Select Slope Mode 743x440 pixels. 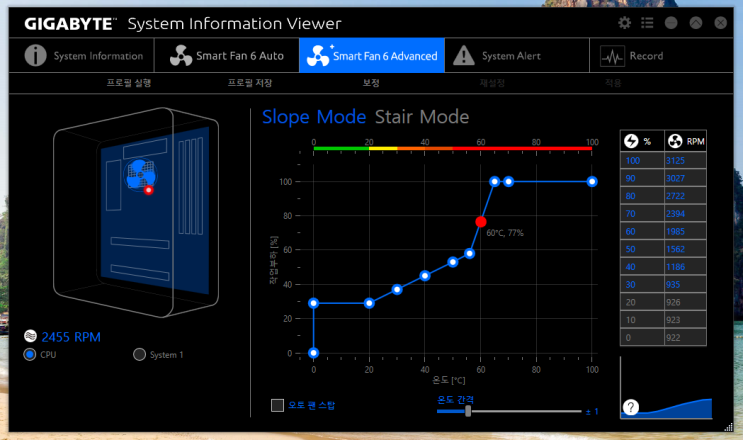point(314,117)
